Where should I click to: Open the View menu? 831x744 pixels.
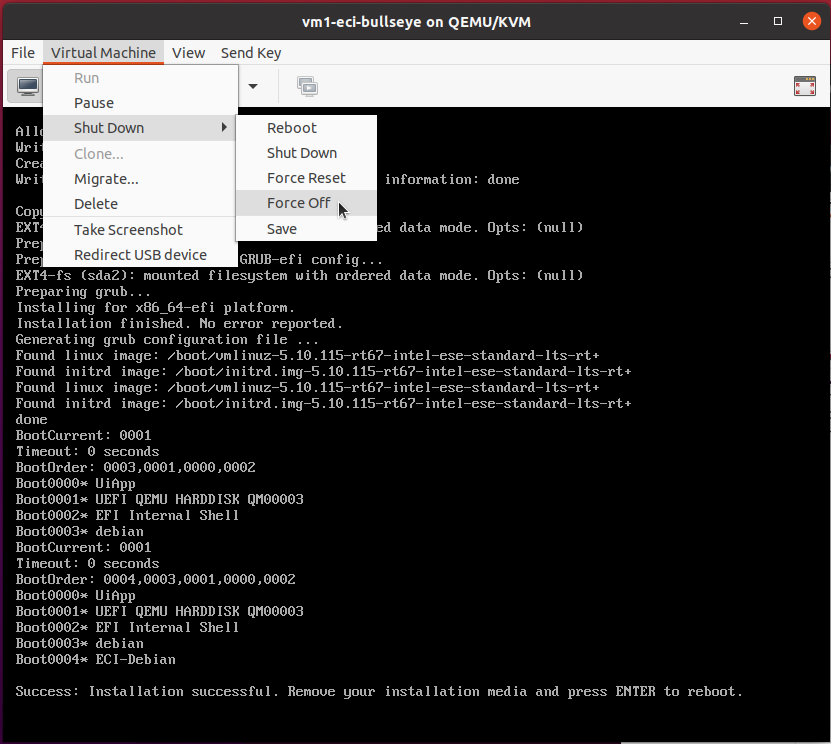click(x=188, y=53)
